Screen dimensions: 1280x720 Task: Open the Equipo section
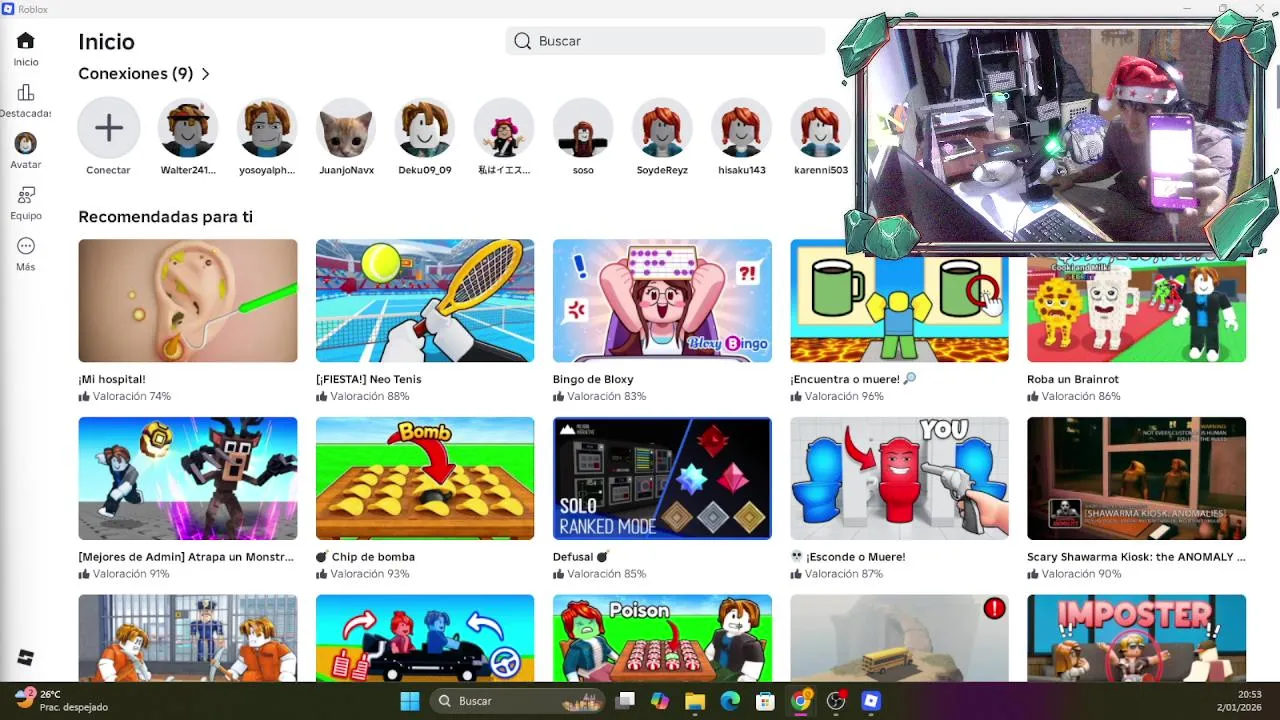(x=26, y=203)
